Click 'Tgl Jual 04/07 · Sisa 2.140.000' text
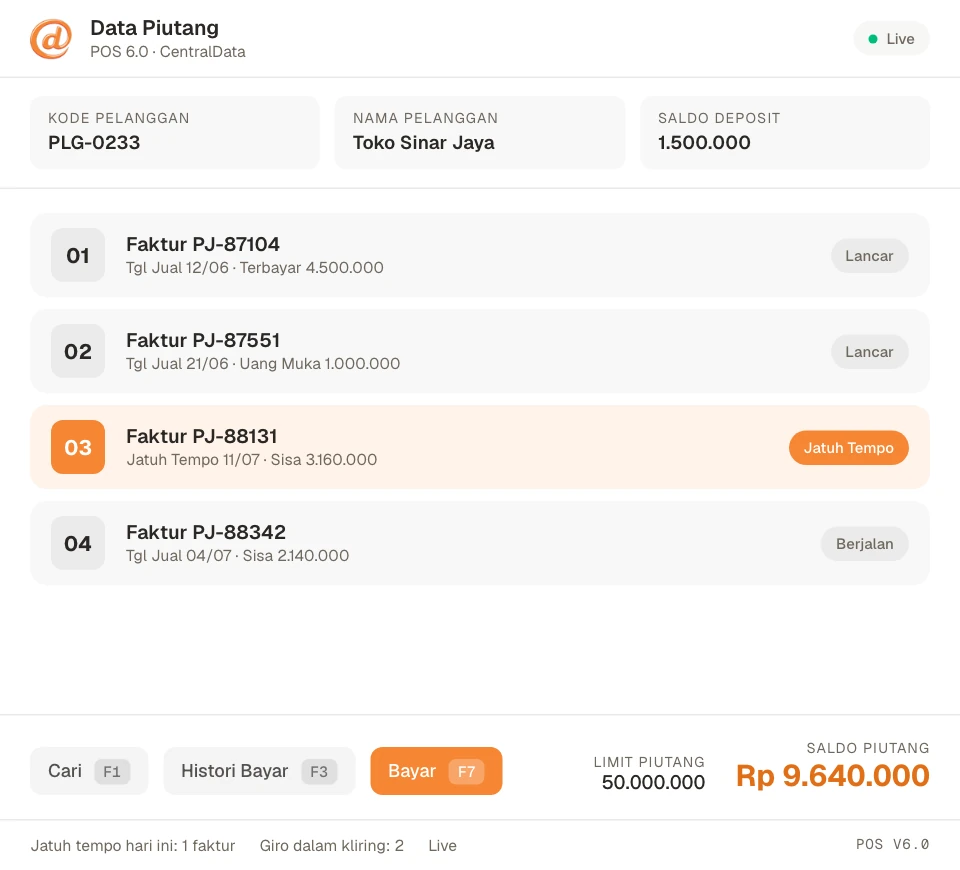This screenshot has width=960, height=870. 238,557
